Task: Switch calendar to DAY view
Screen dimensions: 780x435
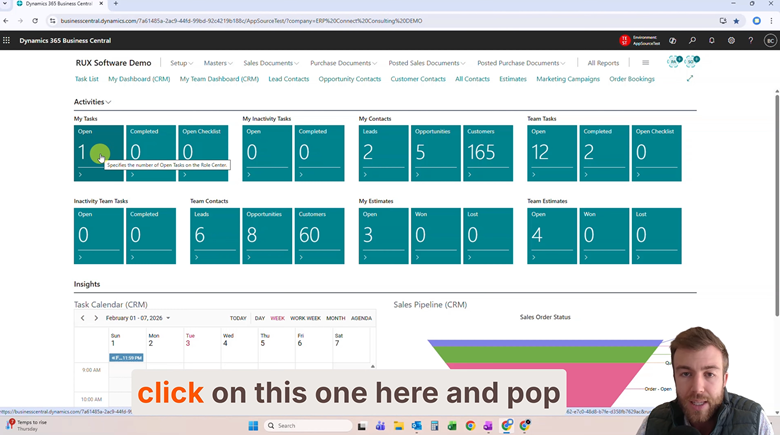Action: click(x=260, y=318)
